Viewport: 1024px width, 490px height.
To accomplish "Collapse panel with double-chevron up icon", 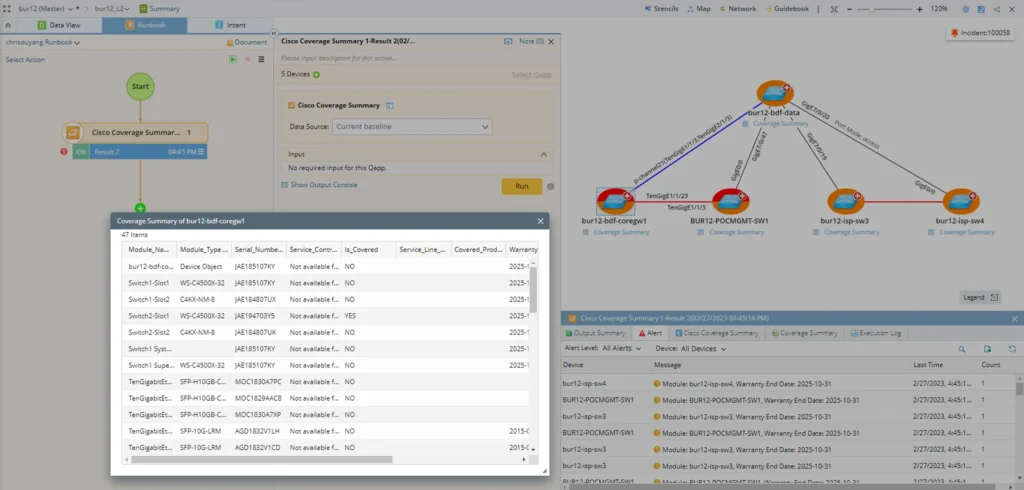I will (x=7, y=25).
